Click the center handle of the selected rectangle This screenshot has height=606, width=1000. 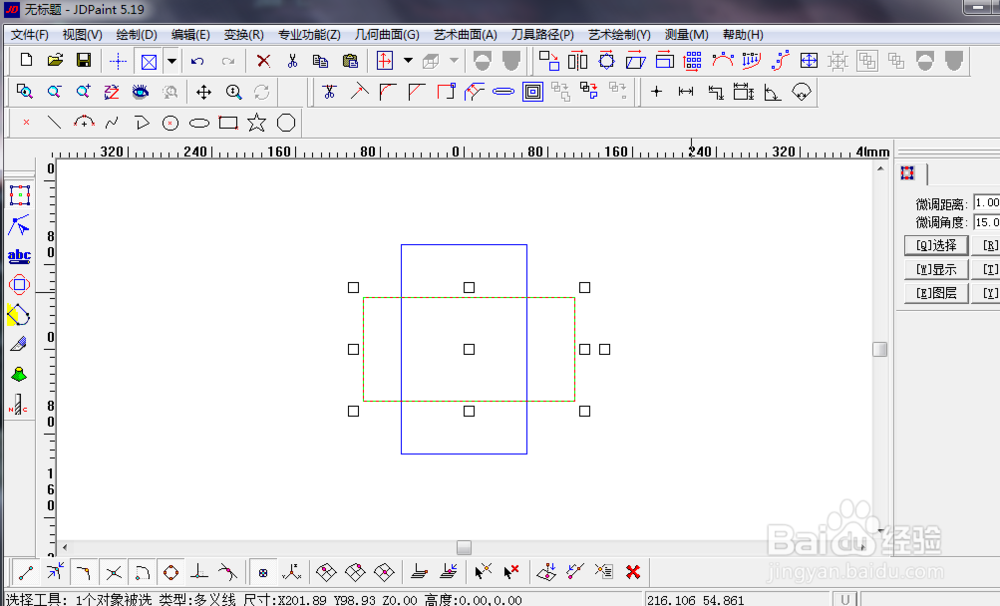469,350
